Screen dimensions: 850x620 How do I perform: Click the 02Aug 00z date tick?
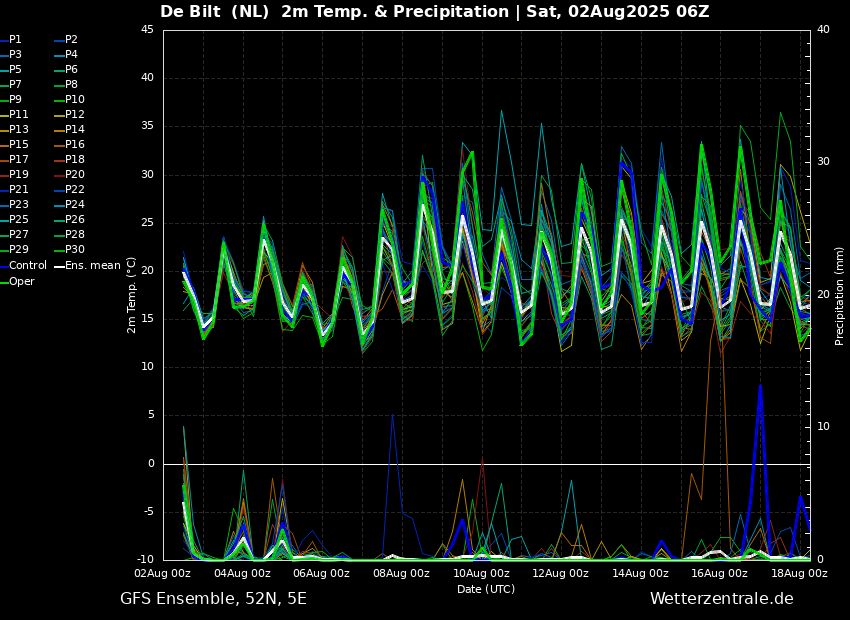pyautogui.click(x=163, y=574)
